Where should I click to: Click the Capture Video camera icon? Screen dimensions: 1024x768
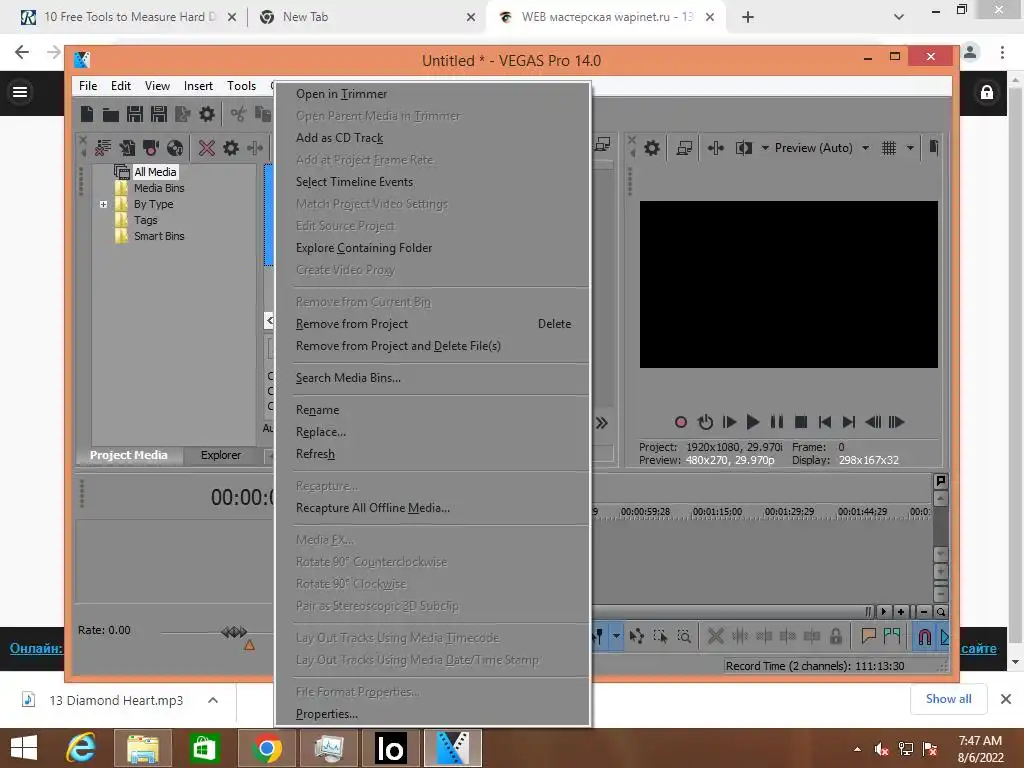click(x=151, y=148)
